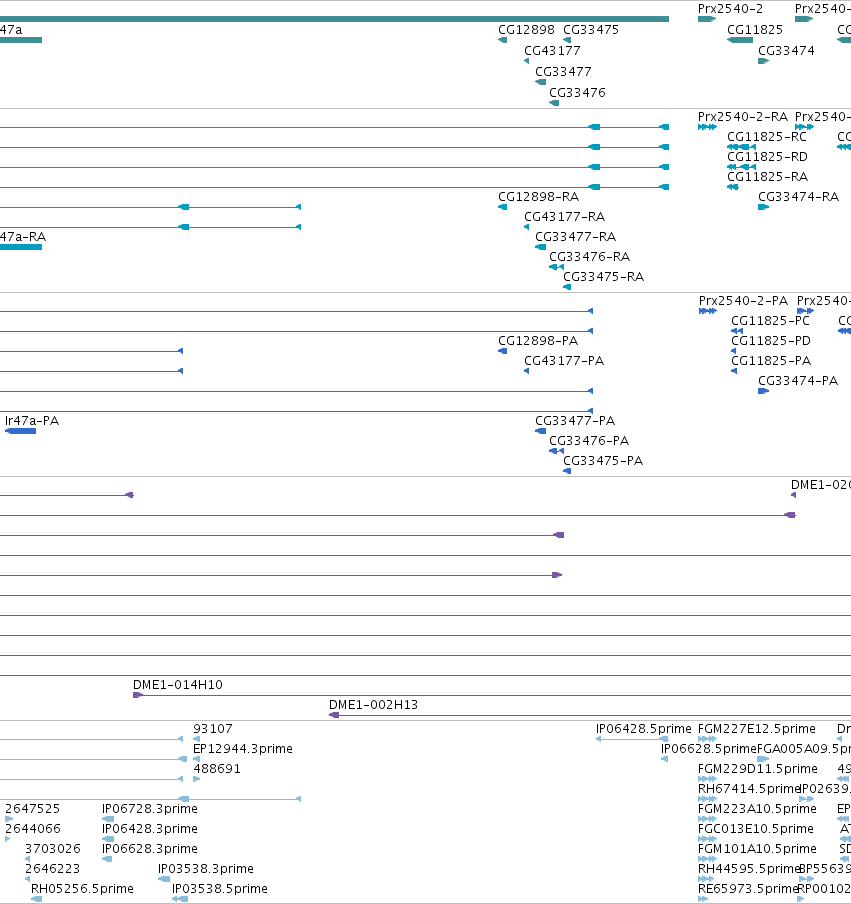Open the IP06628.3prime EST label

(x=150, y=849)
